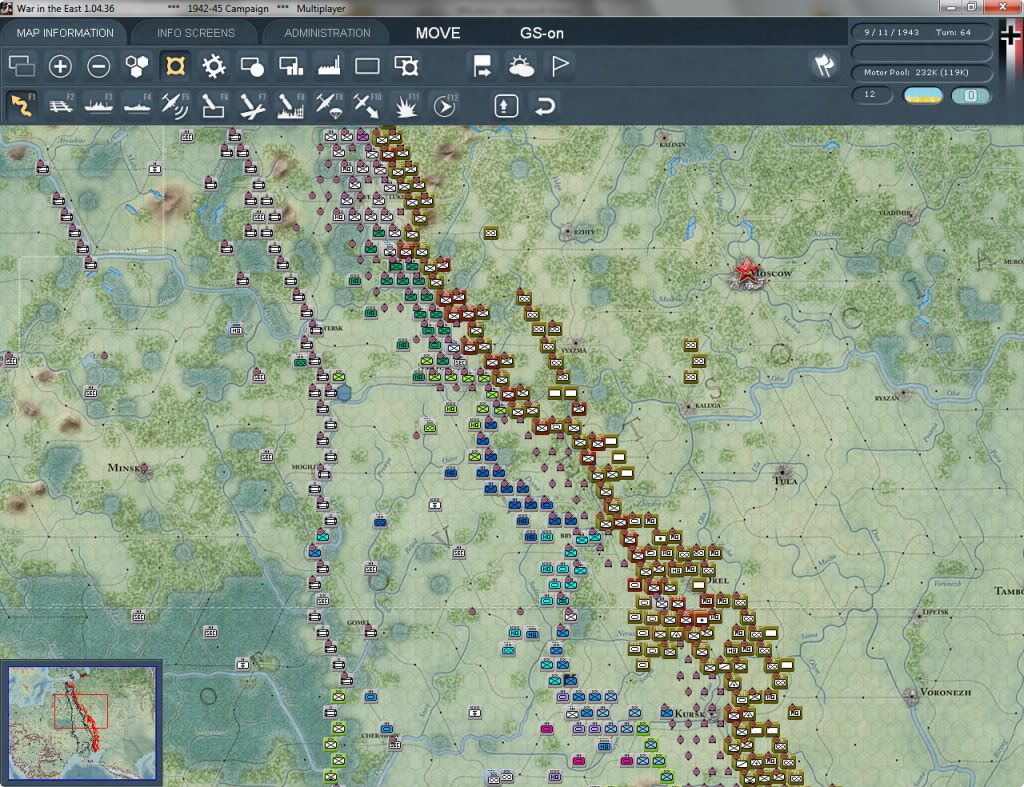Click the Orel city label on map
This screenshot has height=787, width=1024.
(x=718, y=580)
